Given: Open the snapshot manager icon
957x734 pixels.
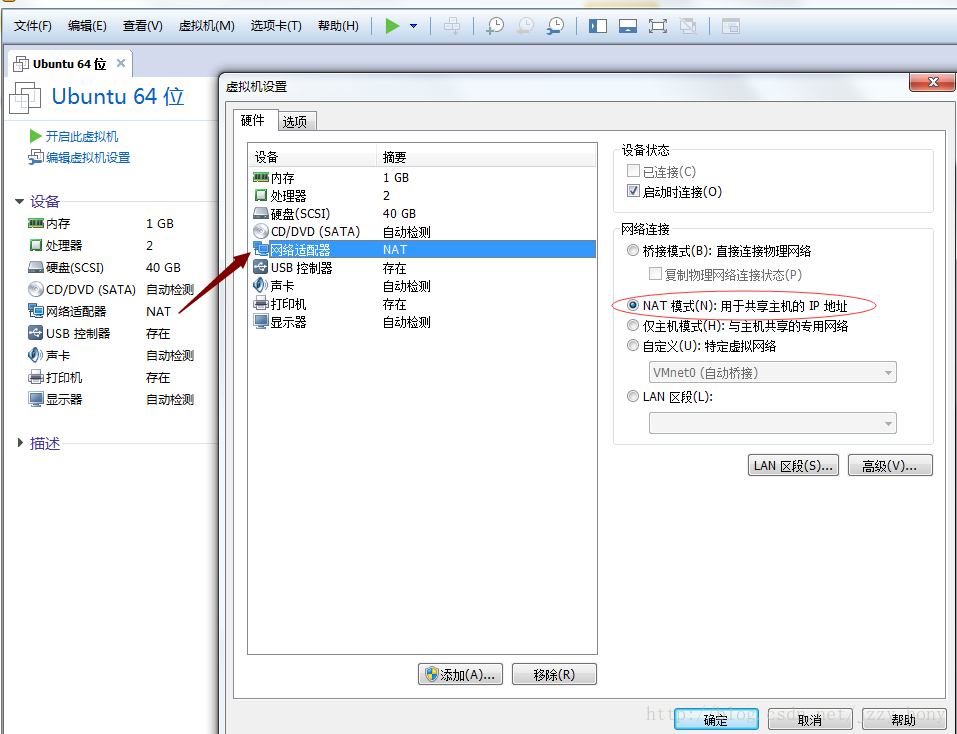Looking at the screenshot, I should coord(555,26).
